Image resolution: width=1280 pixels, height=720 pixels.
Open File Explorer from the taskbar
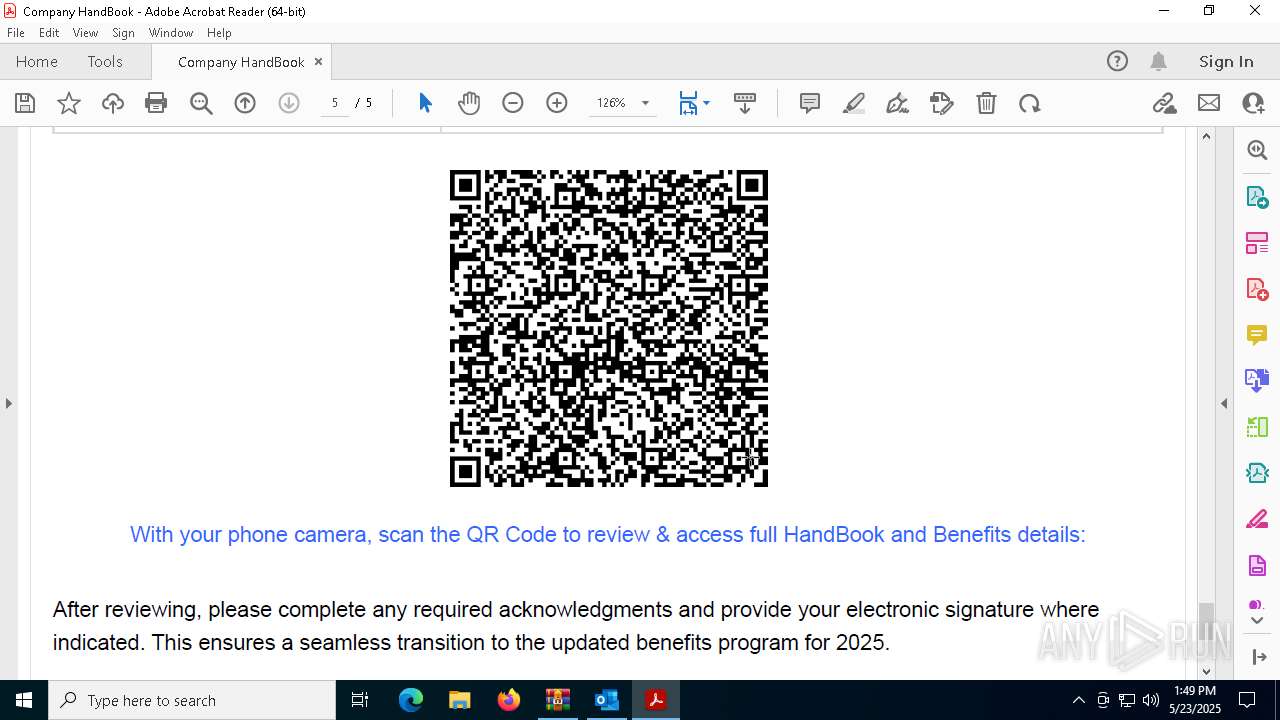460,700
